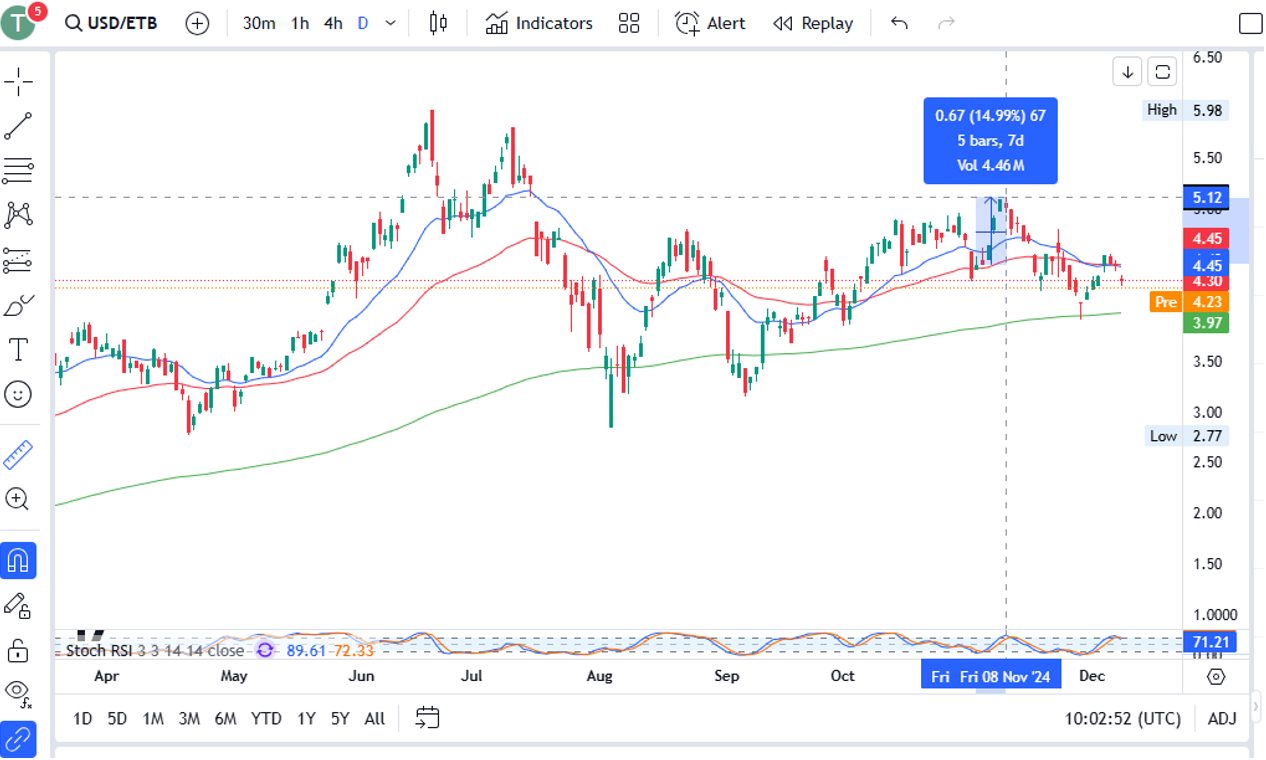The width and height of the screenshot is (1266, 760).
Task: Set date range to 1Y
Action: pyautogui.click(x=306, y=718)
